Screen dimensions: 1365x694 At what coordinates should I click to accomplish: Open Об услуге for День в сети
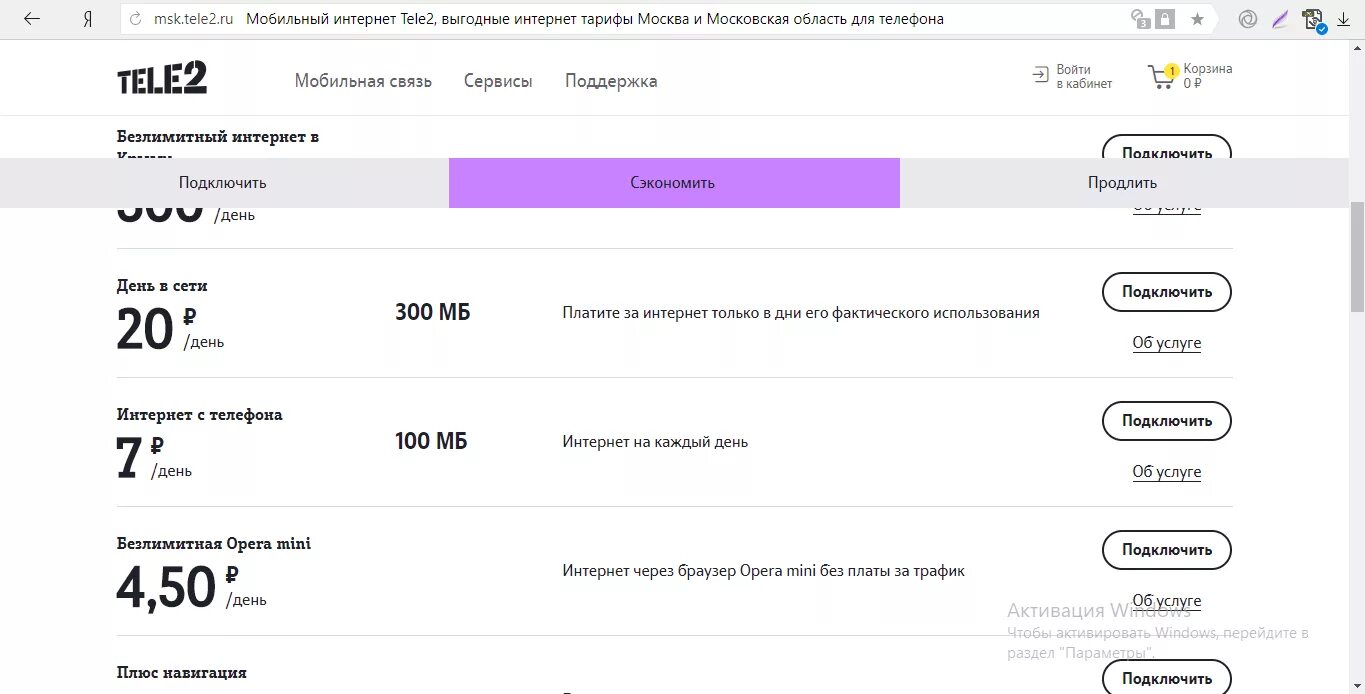(x=1167, y=343)
